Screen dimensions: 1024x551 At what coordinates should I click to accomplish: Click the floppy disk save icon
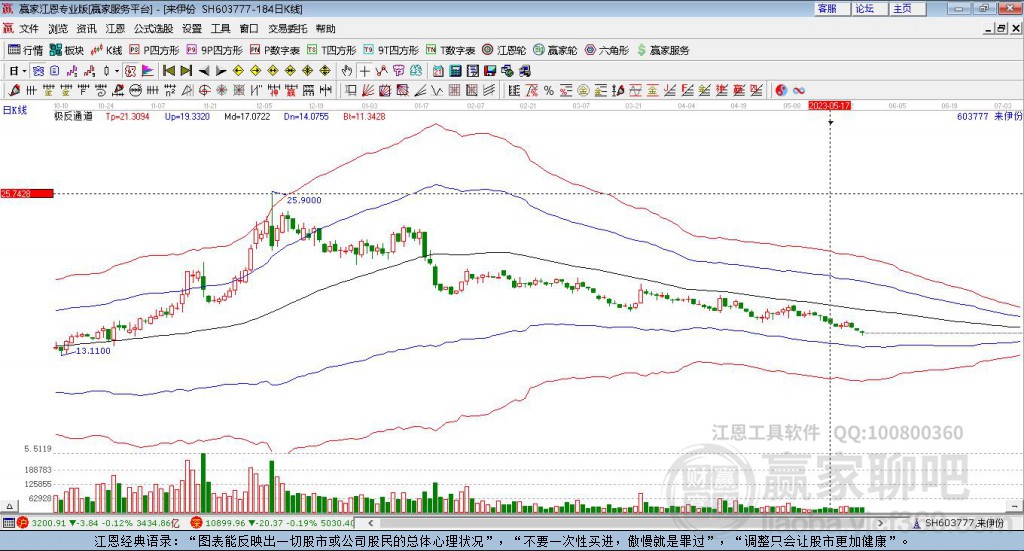[490, 71]
